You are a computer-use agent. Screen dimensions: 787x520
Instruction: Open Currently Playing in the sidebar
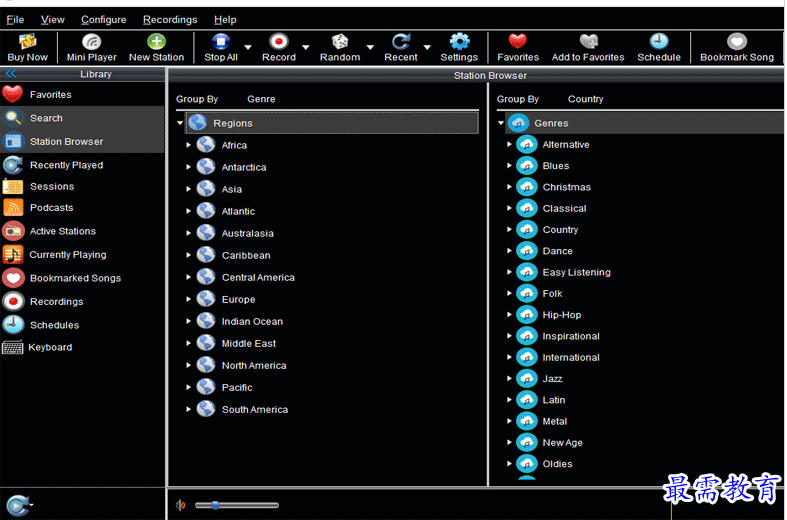[82, 254]
